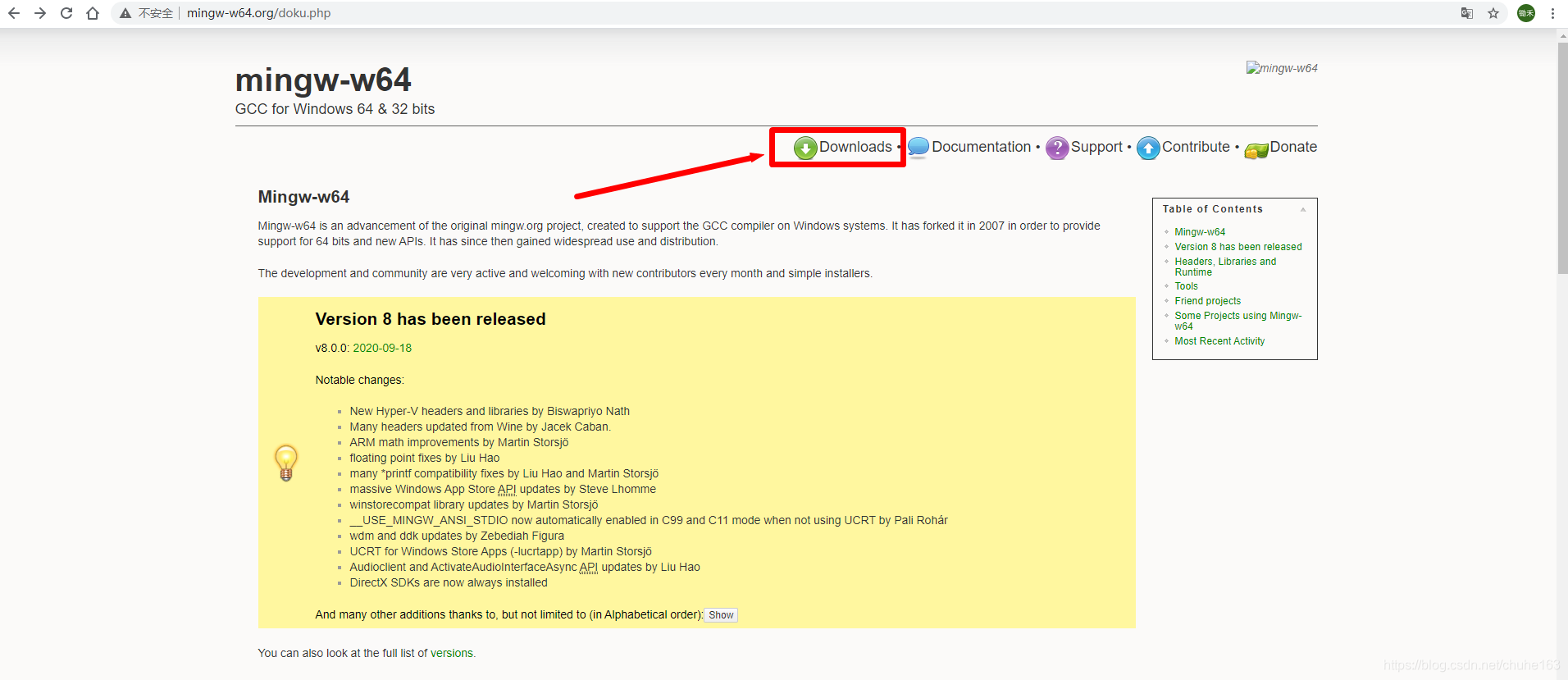This screenshot has height=680, width=1568.
Task: Jump to Some Projects using Mingw-w64
Action: [1238, 321]
